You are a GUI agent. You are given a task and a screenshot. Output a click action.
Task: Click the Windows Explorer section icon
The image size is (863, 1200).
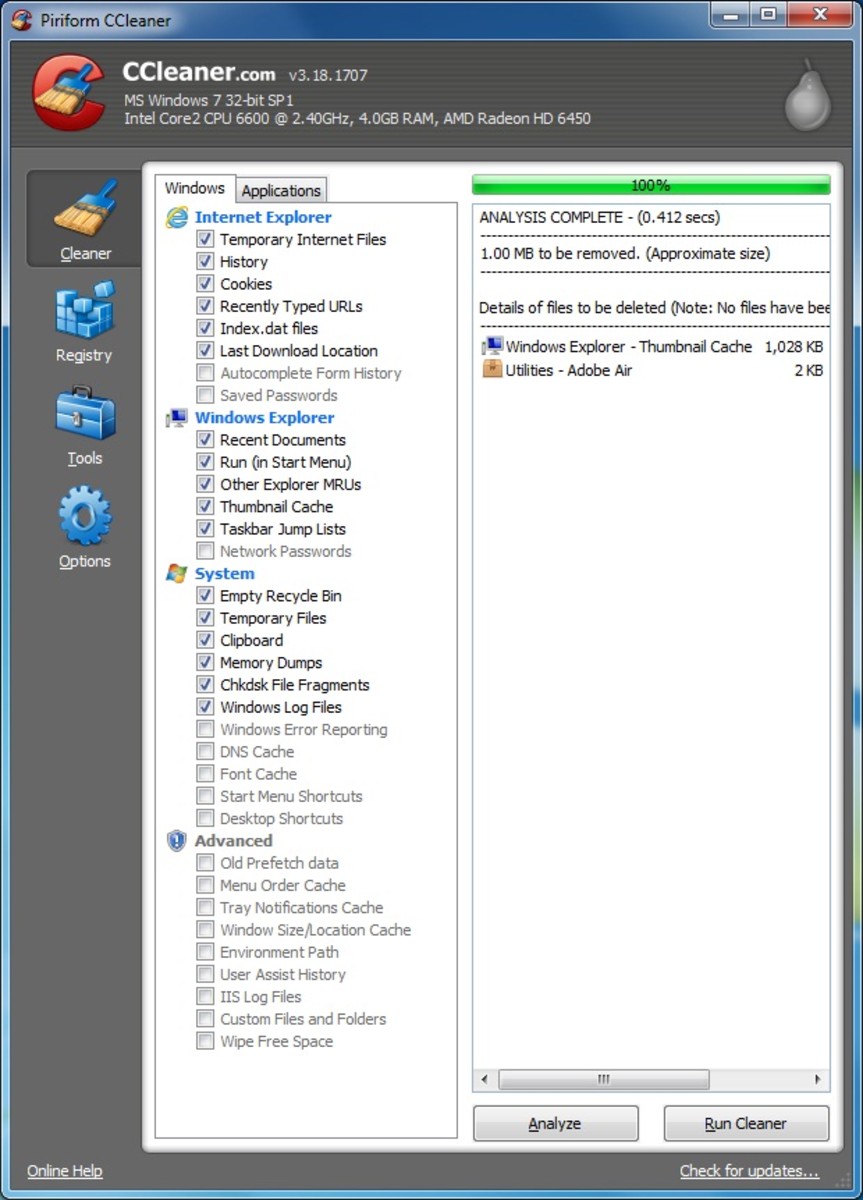tap(177, 418)
